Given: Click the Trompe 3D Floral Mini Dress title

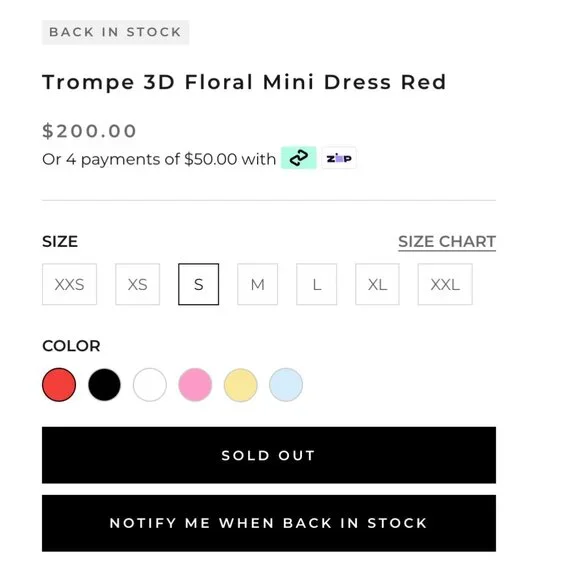Looking at the screenshot, I should tap(245, 82).
